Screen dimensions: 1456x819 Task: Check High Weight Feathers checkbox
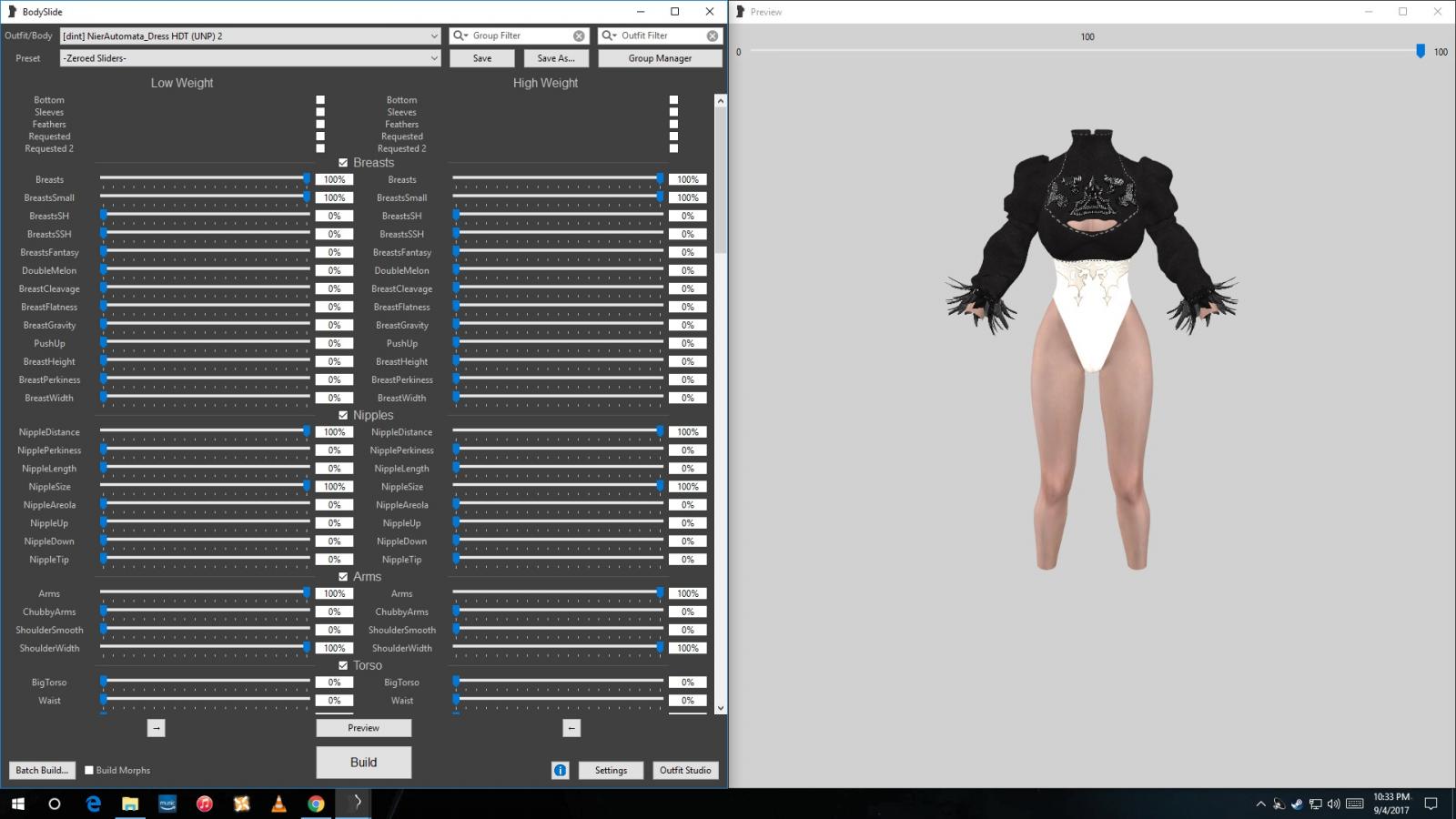click(x=673, y=125)
